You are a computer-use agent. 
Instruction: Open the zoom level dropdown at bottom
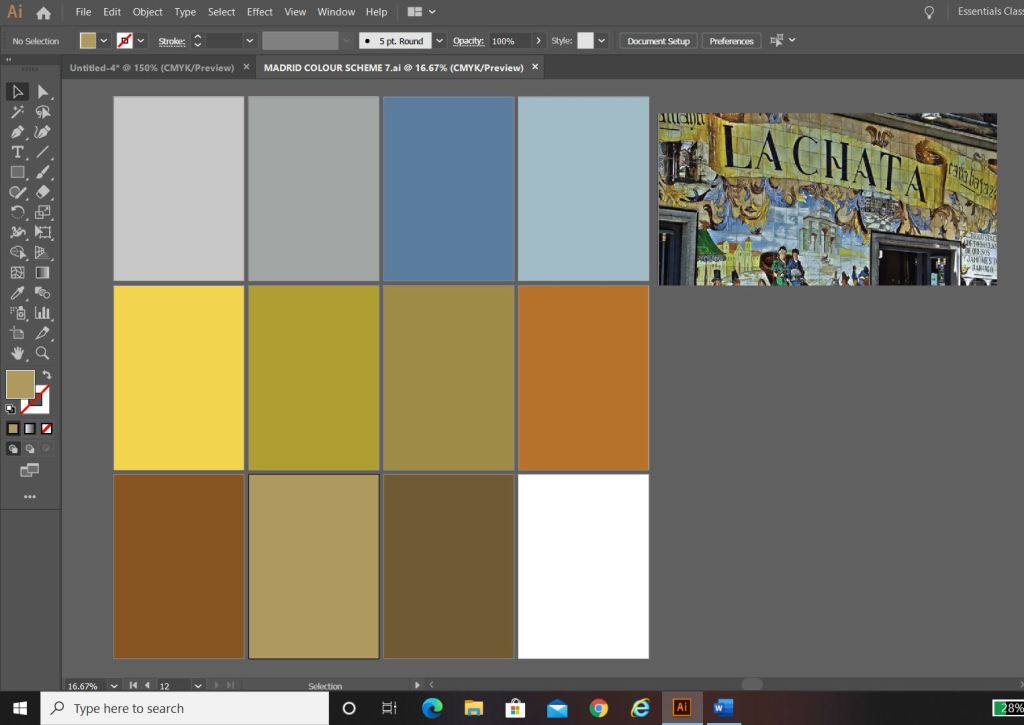pos(113,686)
